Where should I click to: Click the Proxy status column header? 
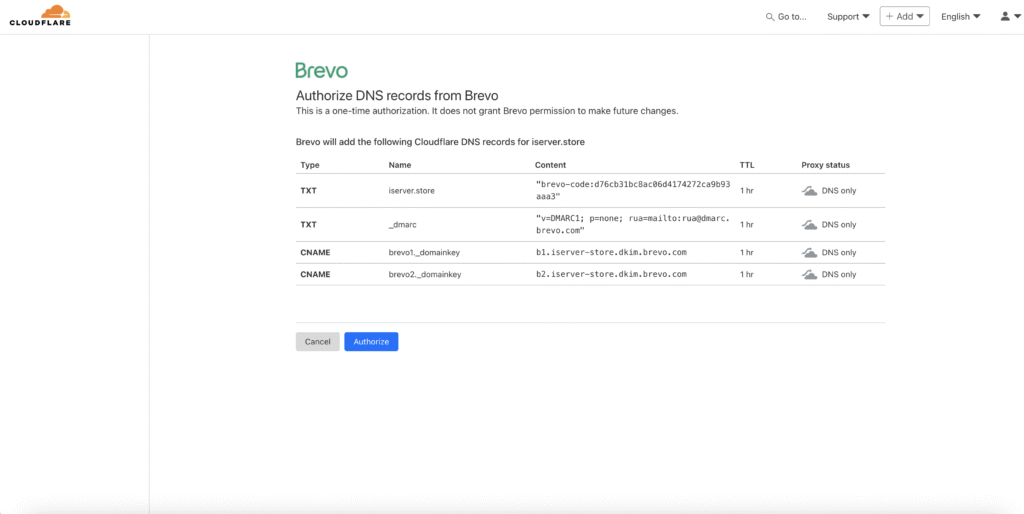(x=825, y=165)
